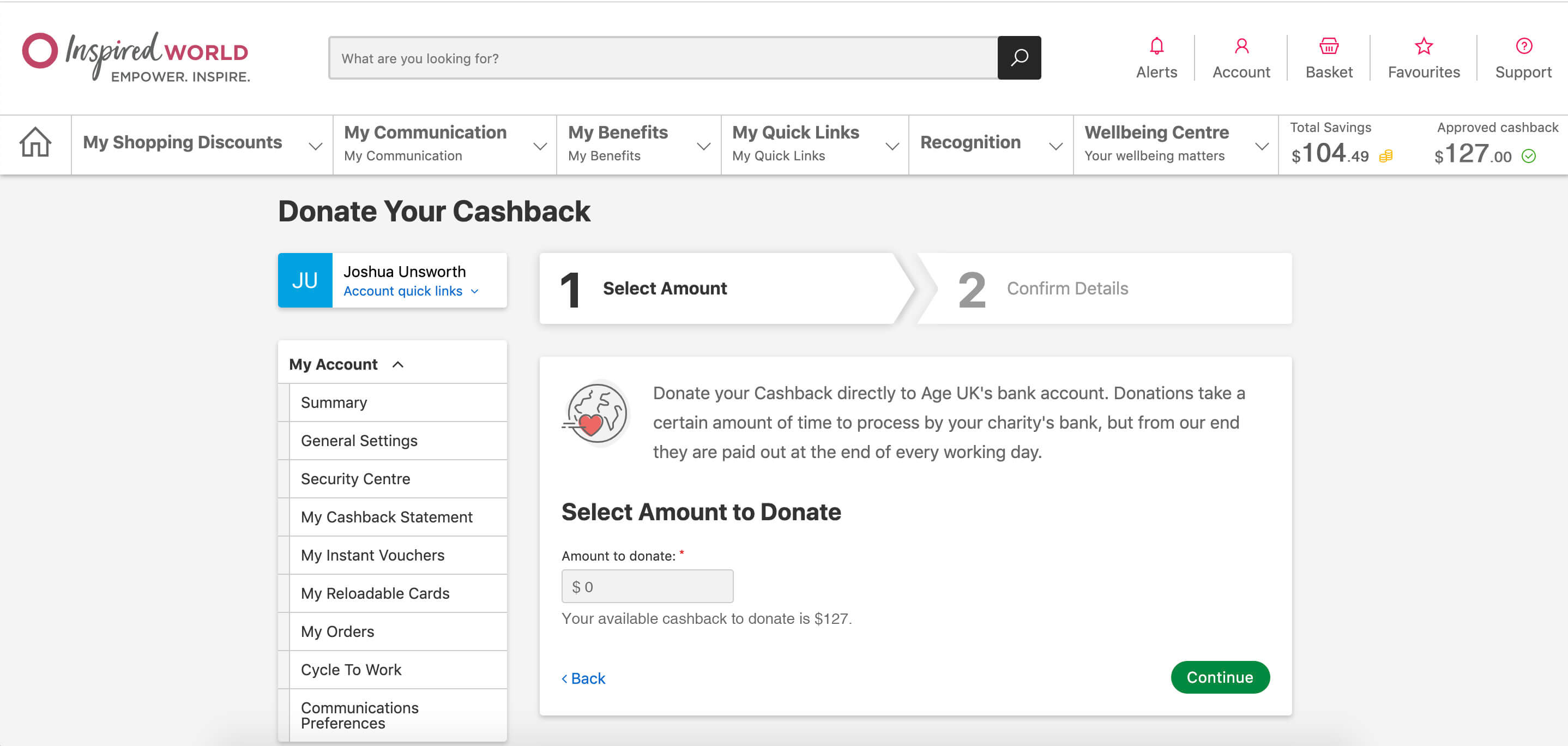
Task: Expand the Wellbeing Centre dropdown
Action: (x=1175, y=144)
